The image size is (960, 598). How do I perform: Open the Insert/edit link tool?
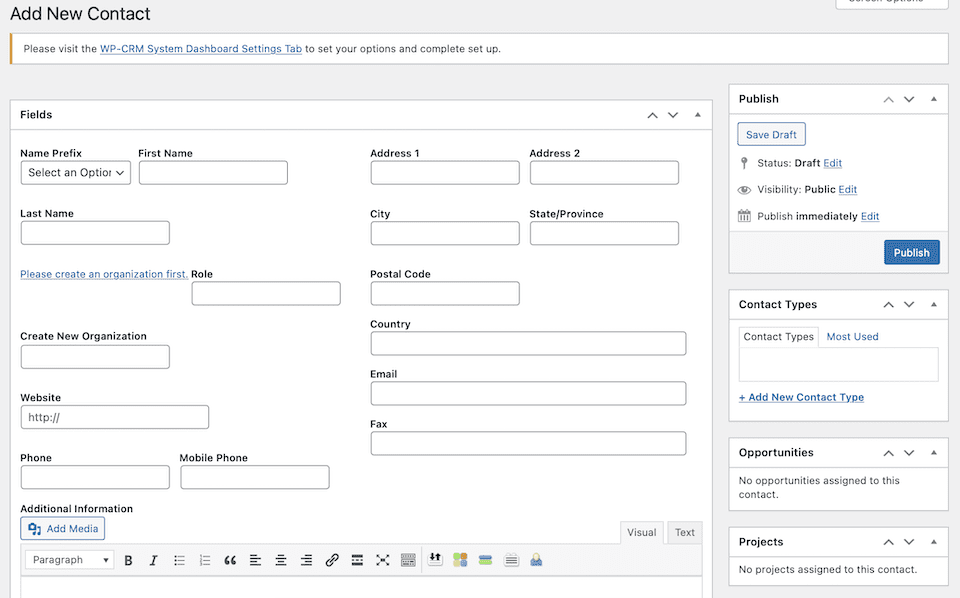[x=332, y=559]
